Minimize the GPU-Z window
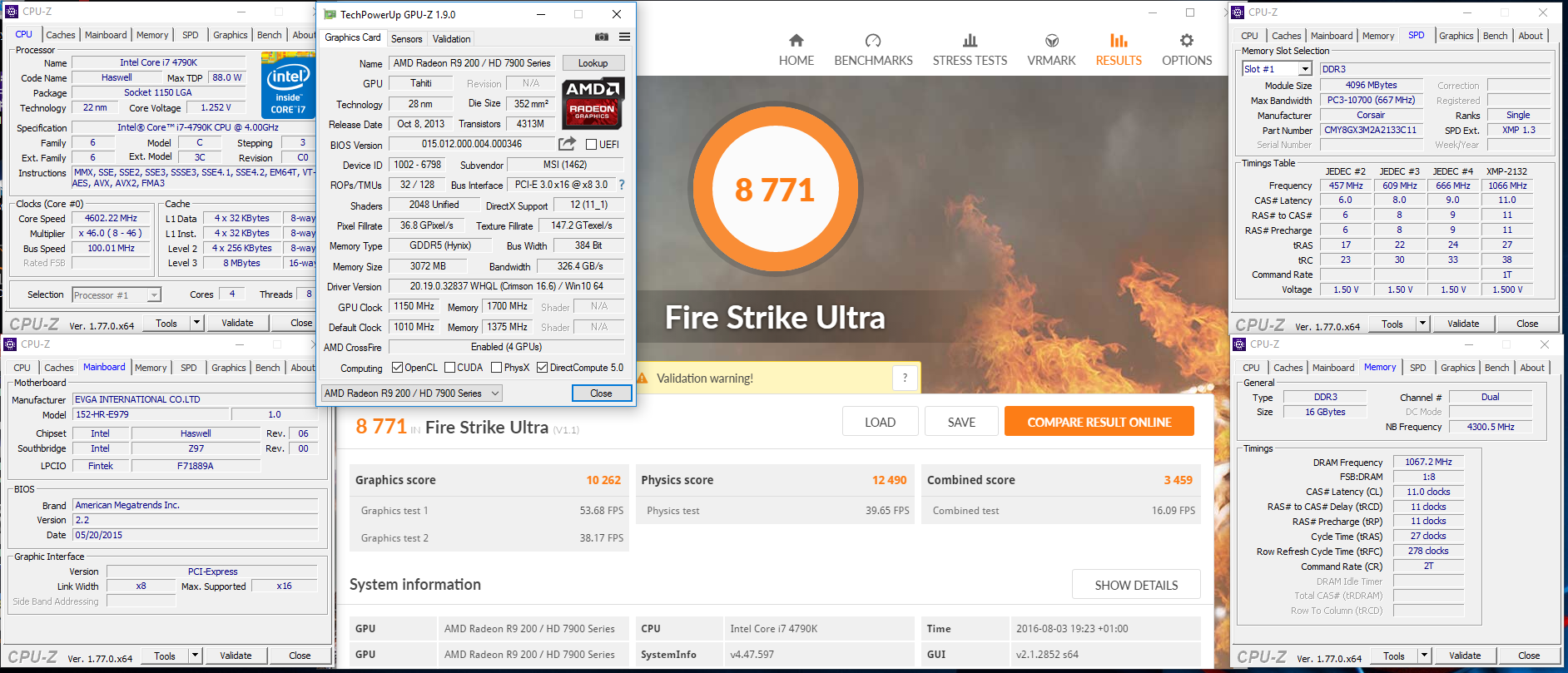This screenshot has height=673, width=1568. coord(541,14)
